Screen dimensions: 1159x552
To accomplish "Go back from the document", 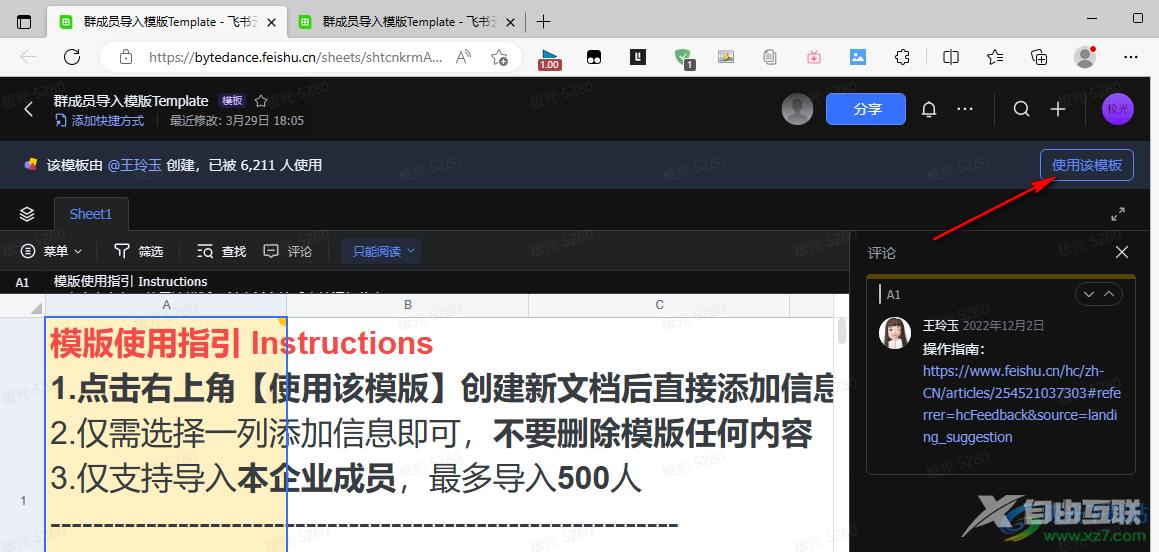I will [29, 109].
